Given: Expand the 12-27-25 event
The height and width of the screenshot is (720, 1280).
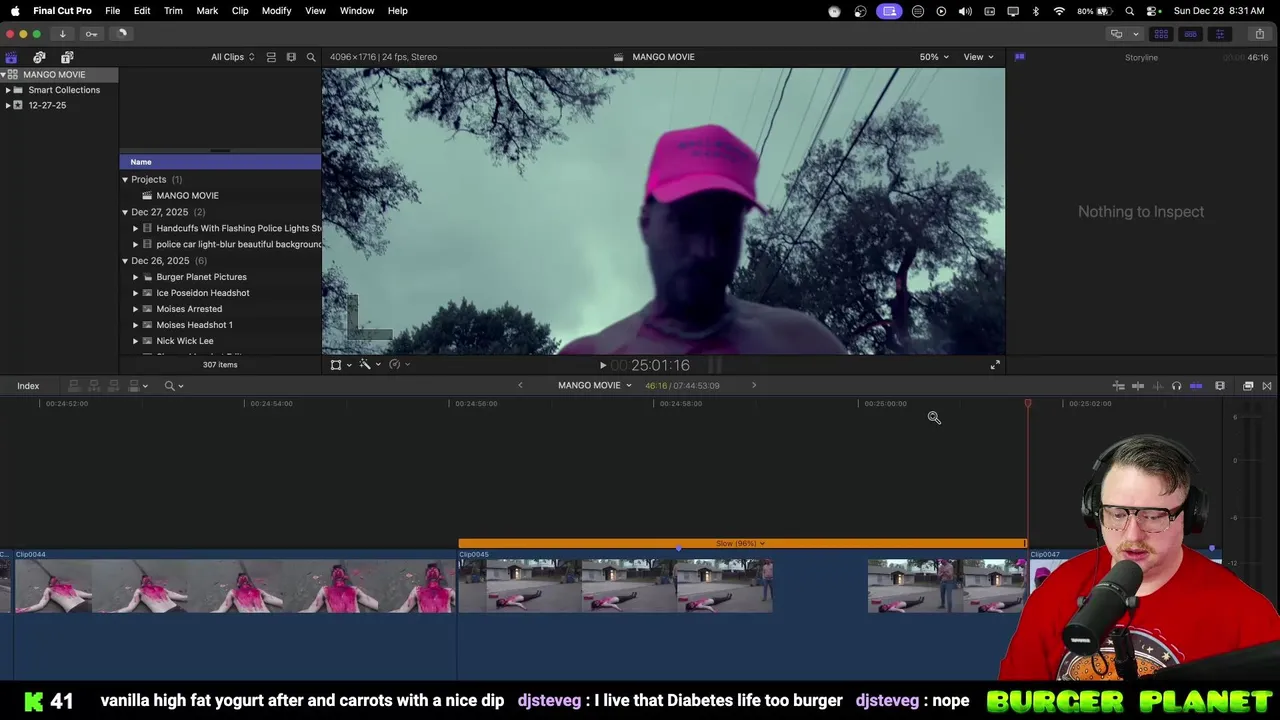Looking at the screenshot, I should click(8, 105).
